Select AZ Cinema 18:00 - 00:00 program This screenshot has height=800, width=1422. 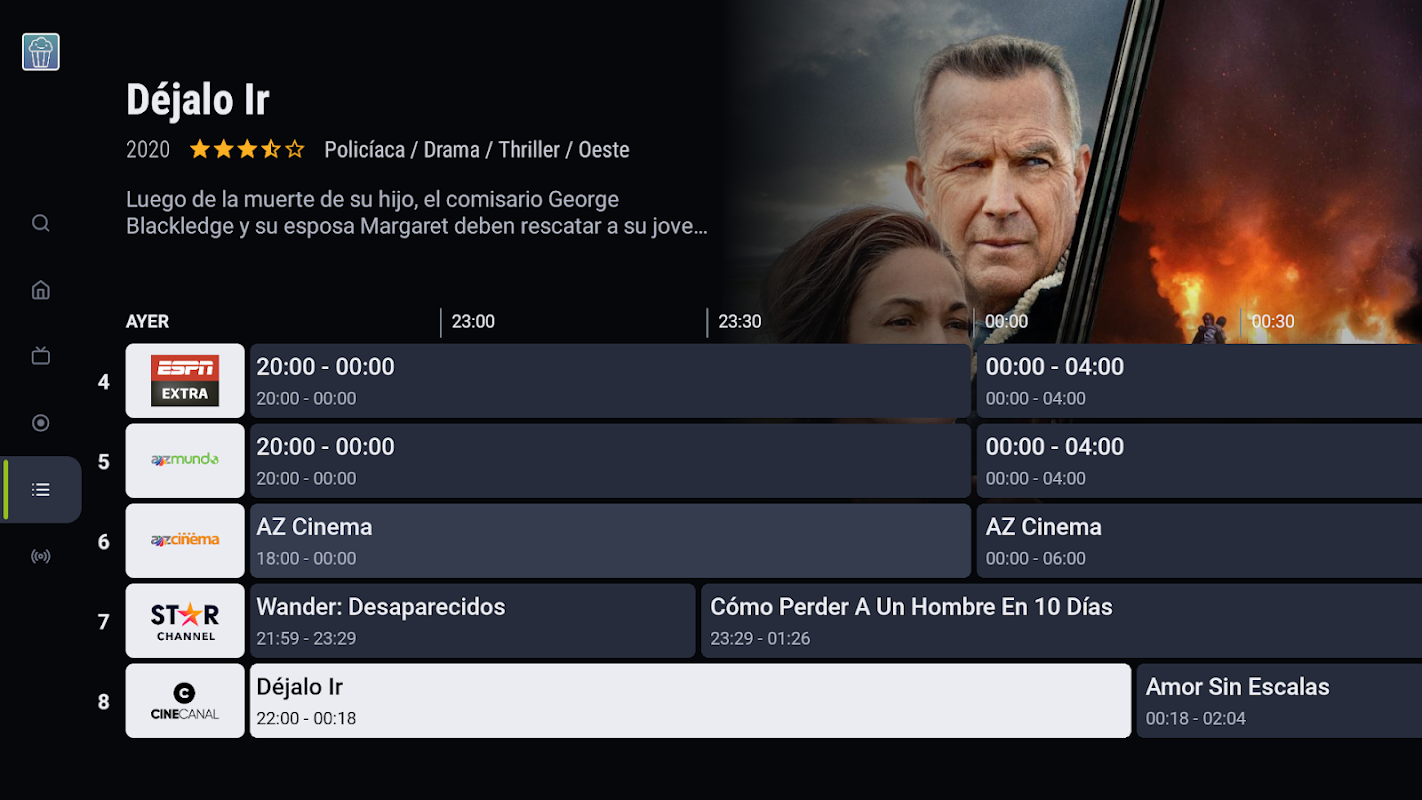610,541
